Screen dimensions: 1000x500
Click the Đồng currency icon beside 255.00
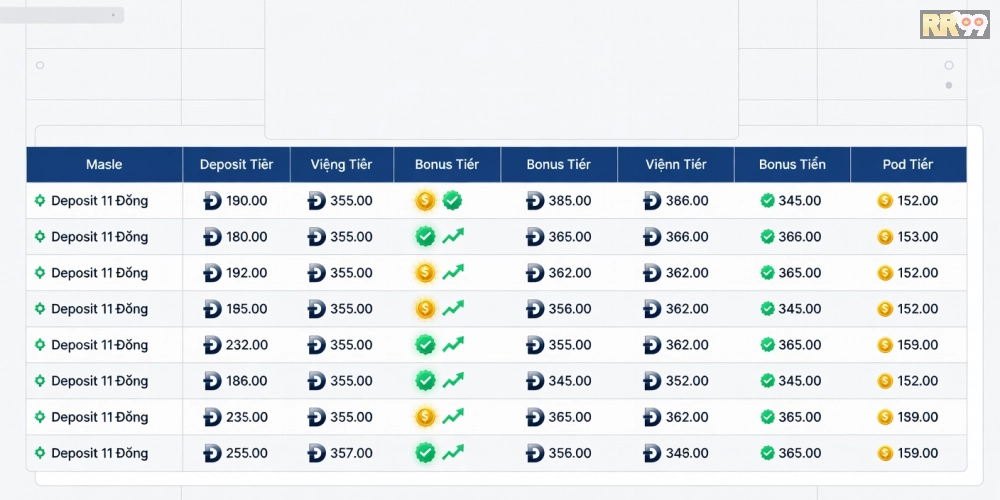[212, 453]
